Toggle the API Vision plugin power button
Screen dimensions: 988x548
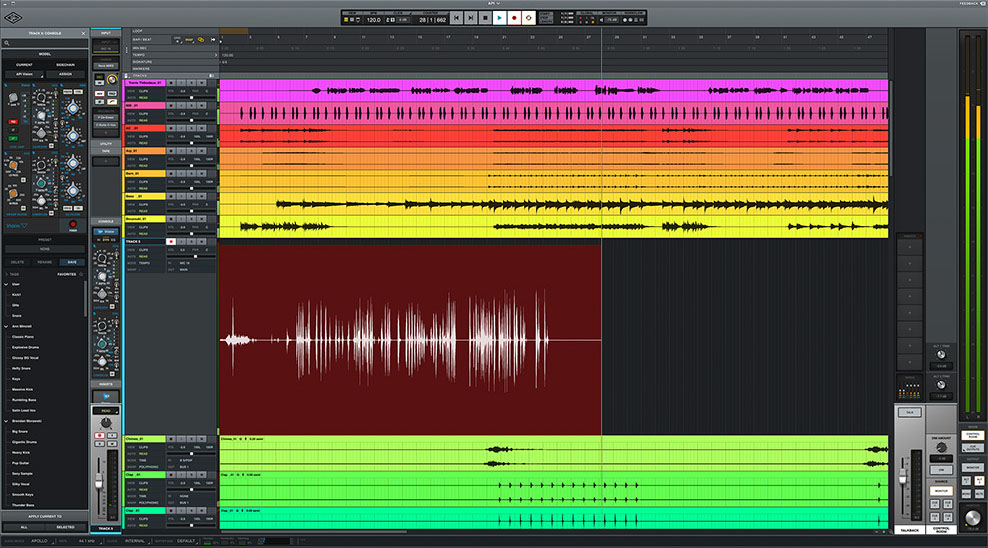[x=72, y=224]
